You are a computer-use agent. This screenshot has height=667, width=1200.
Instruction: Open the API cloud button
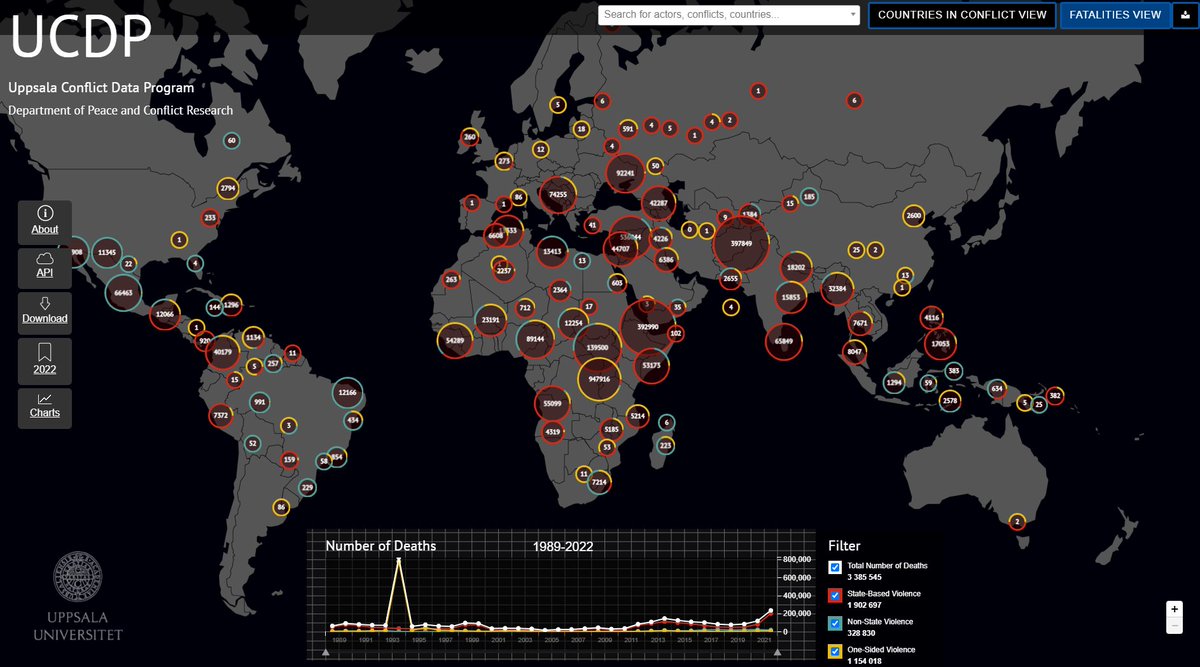click(x=45, y=267)
